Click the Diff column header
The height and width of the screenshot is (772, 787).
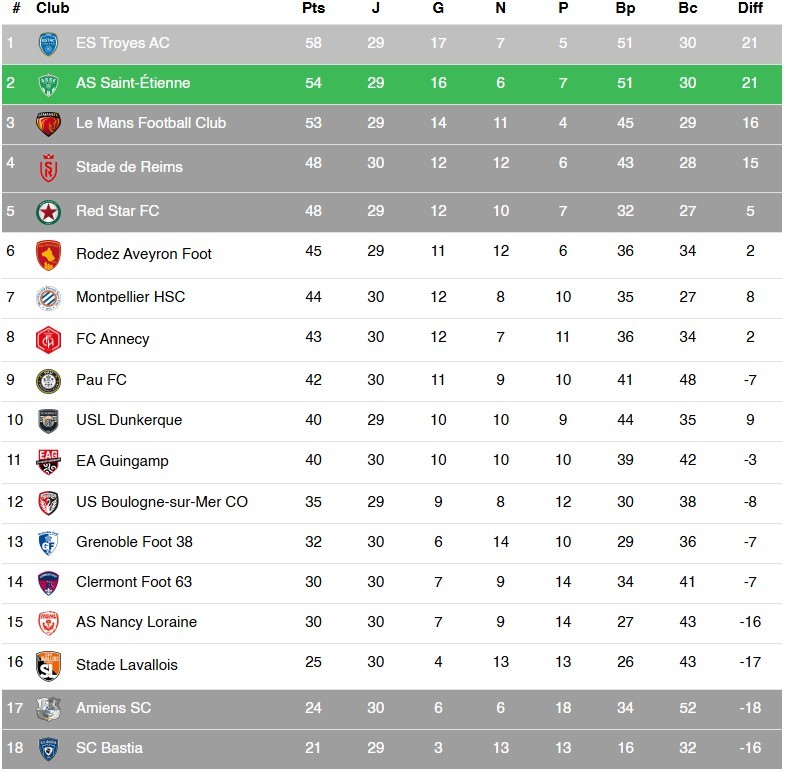(x=749, y=9)
